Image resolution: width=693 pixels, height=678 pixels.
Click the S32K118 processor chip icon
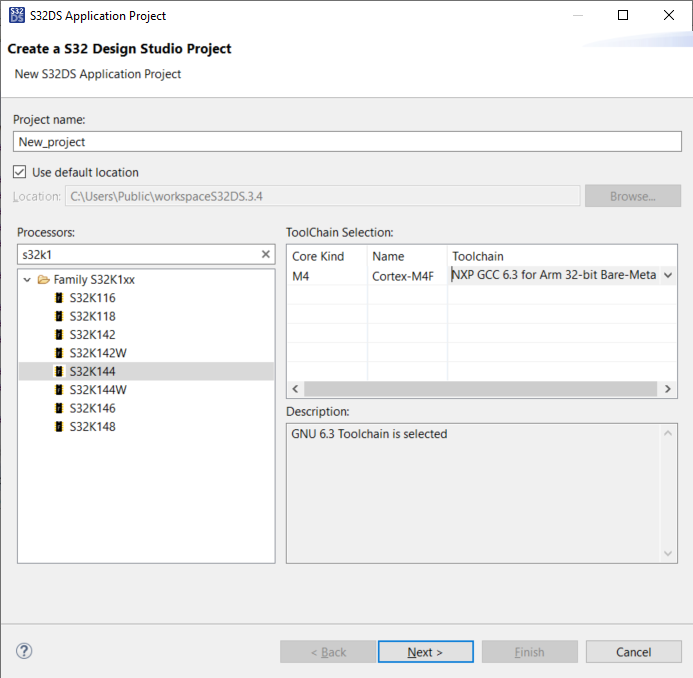(x=60, y=316)
